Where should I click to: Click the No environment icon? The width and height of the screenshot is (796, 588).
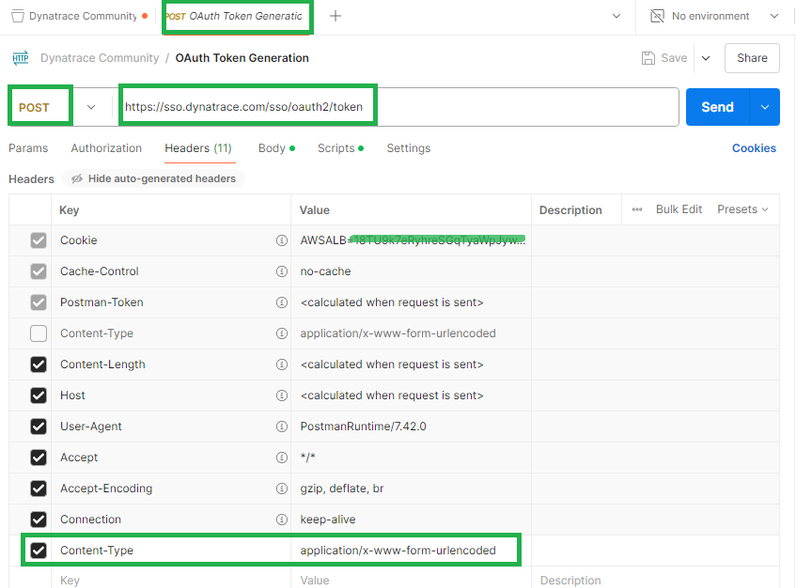(657, 16)
